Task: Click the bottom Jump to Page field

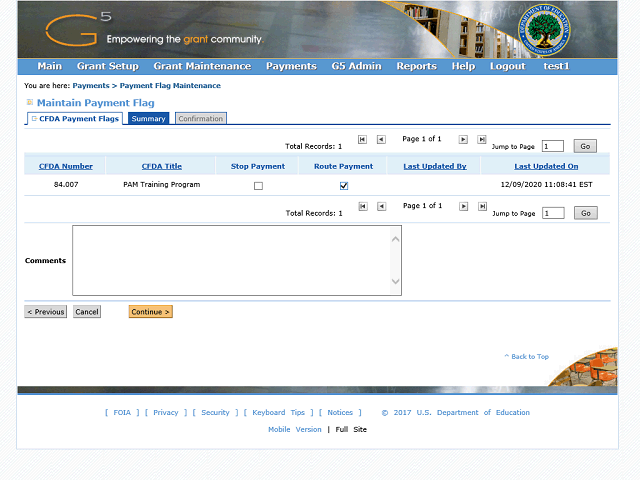Action: pyautogui.click(x=553, y=213)
